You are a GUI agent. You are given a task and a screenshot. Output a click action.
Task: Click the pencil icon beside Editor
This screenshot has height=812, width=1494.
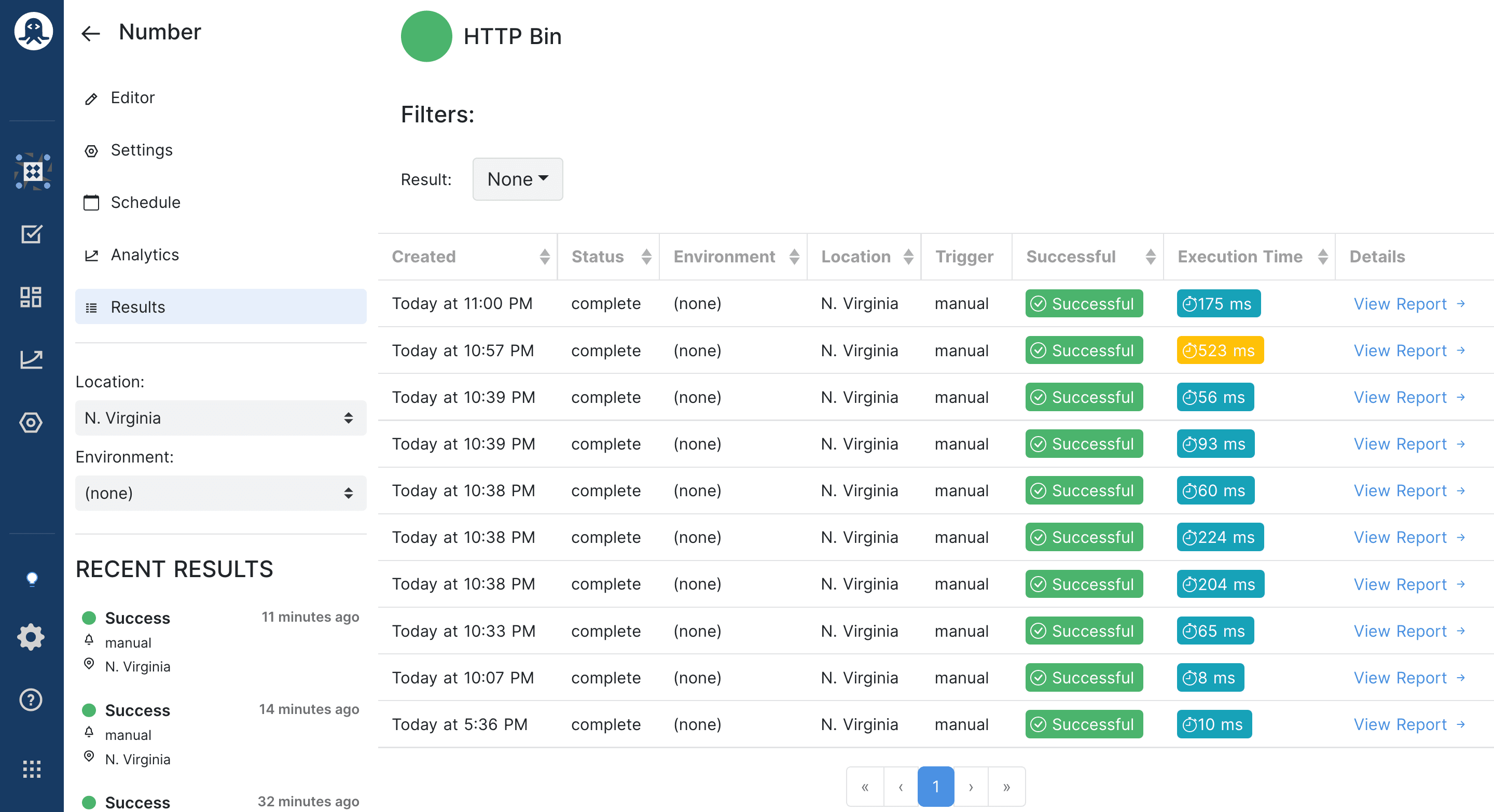[x=91, y=99]
